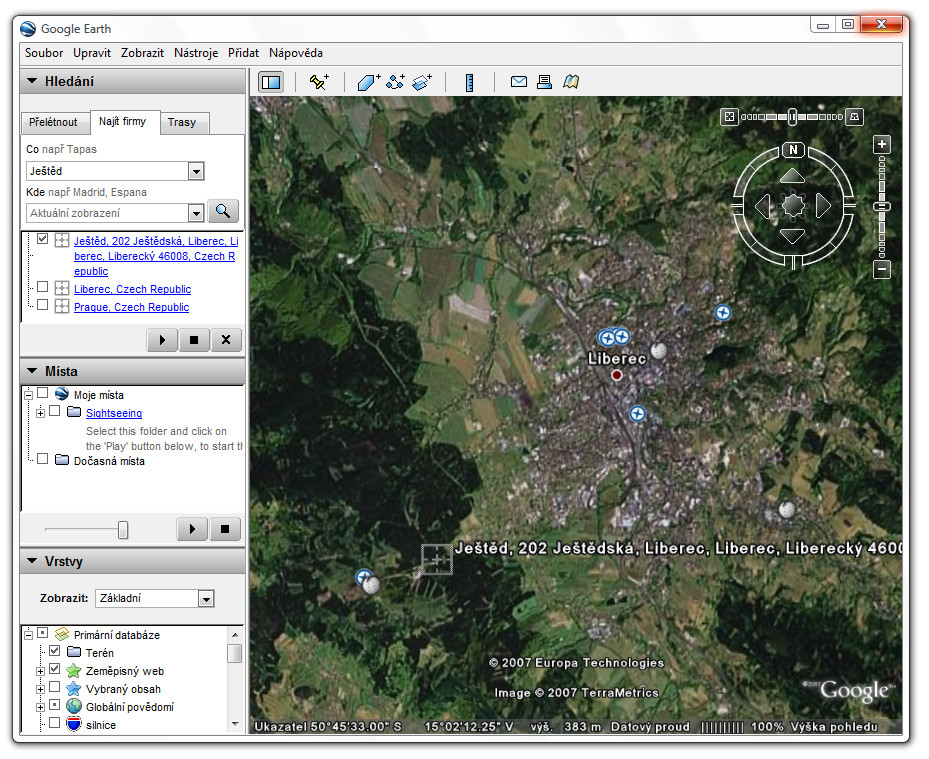Collapse the Moje místa tree node
The height and width of the screenshot is (759, 929).
pos(28,395)
